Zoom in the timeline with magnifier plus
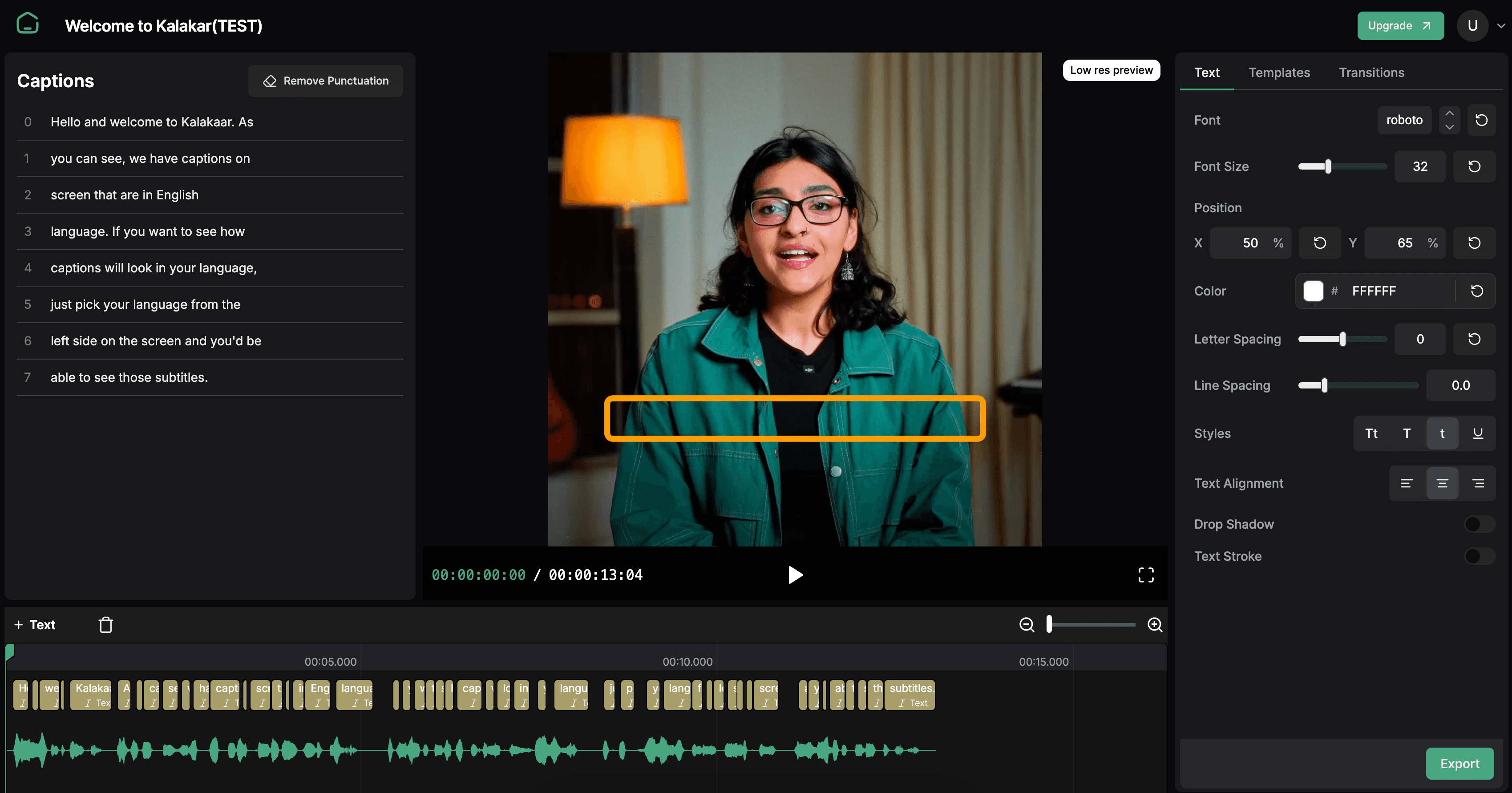This screenshot has height=793, width=1512. click(x=1155, y=624)
